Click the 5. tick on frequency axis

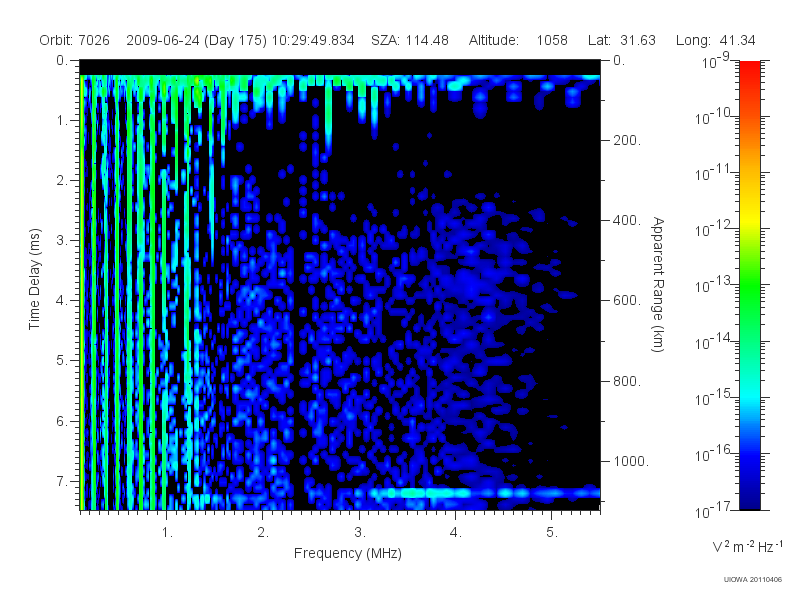pos(552,533)
